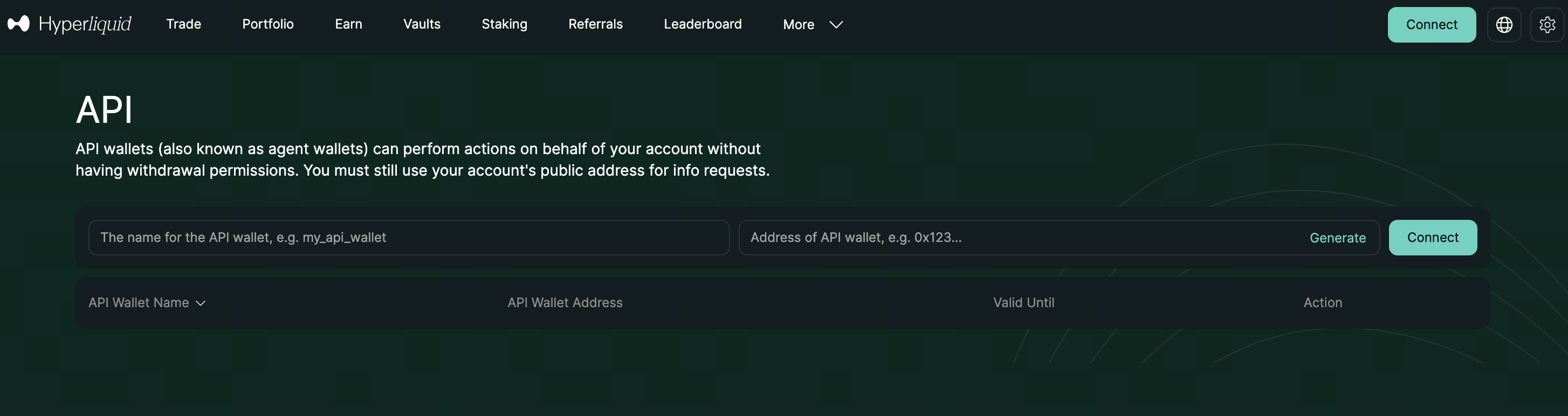Open the Staking page

(504, 24)
